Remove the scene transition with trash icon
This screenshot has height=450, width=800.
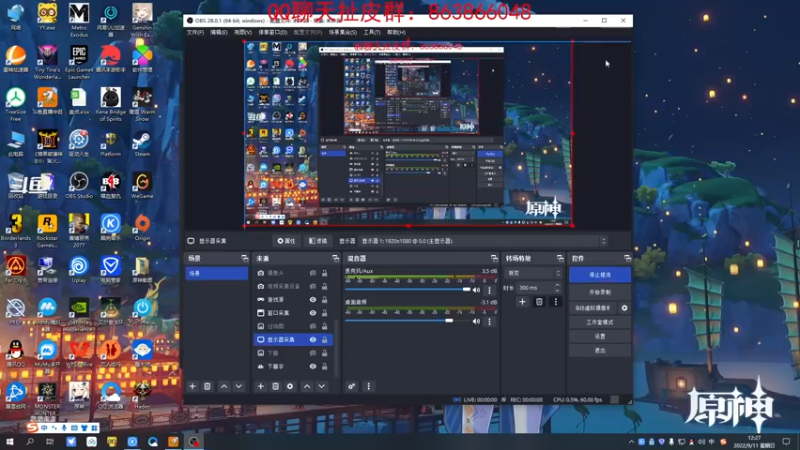coord(539,302)
